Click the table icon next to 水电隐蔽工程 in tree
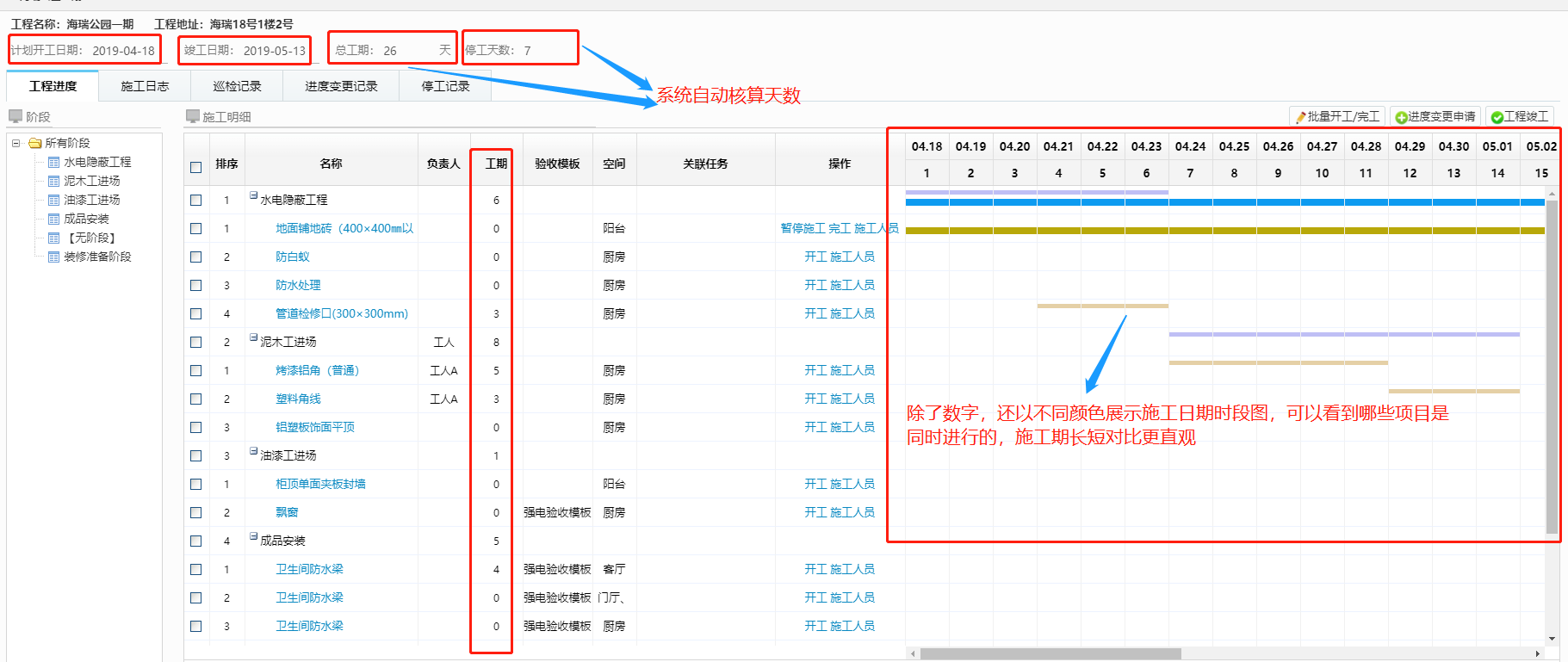The width and height of the screenshot is (1568, 662). pyautogui.click(x=54, y=162)
